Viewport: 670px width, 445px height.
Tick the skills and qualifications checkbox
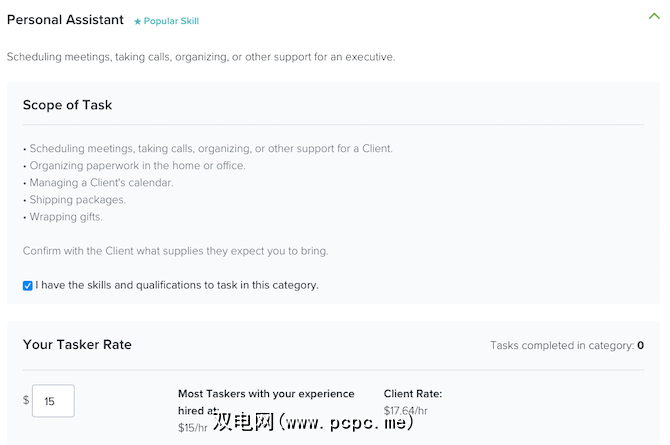tap(28, 285)
